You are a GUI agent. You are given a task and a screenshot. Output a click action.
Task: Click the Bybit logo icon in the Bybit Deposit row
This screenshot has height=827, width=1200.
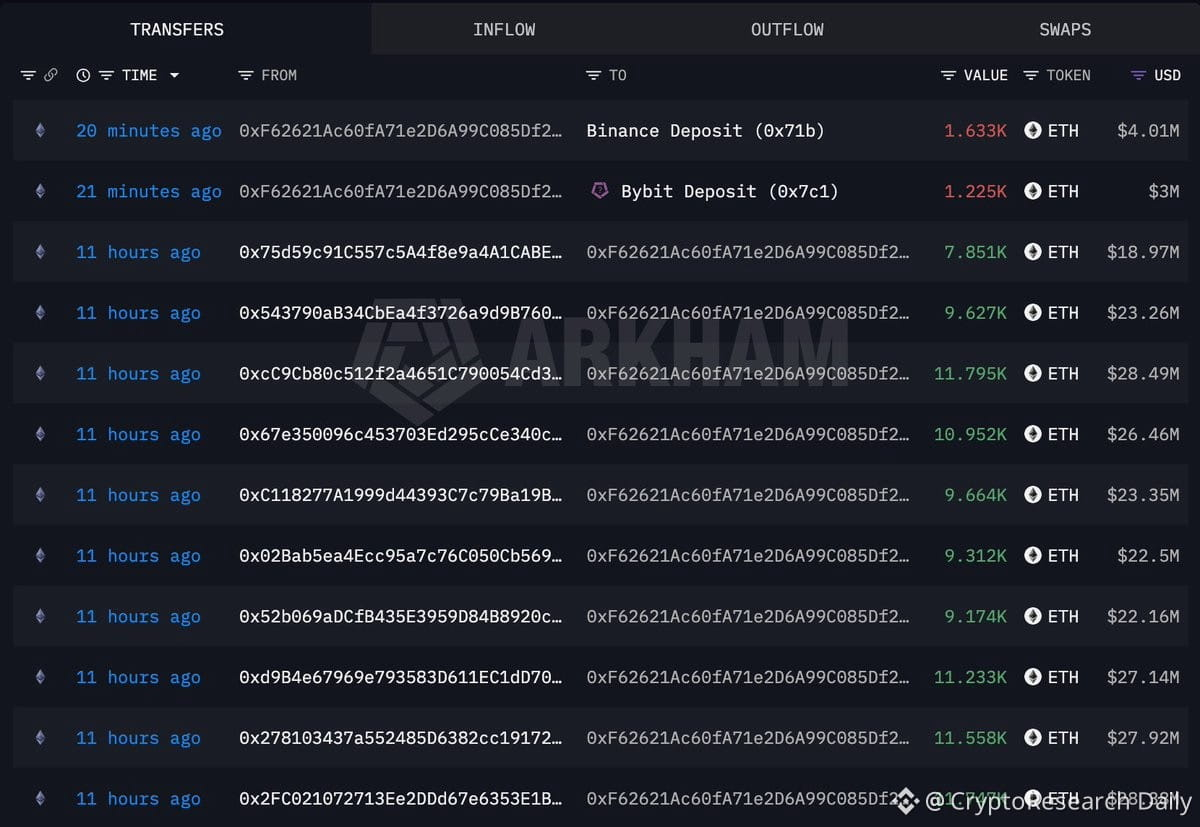pos(600,190)
